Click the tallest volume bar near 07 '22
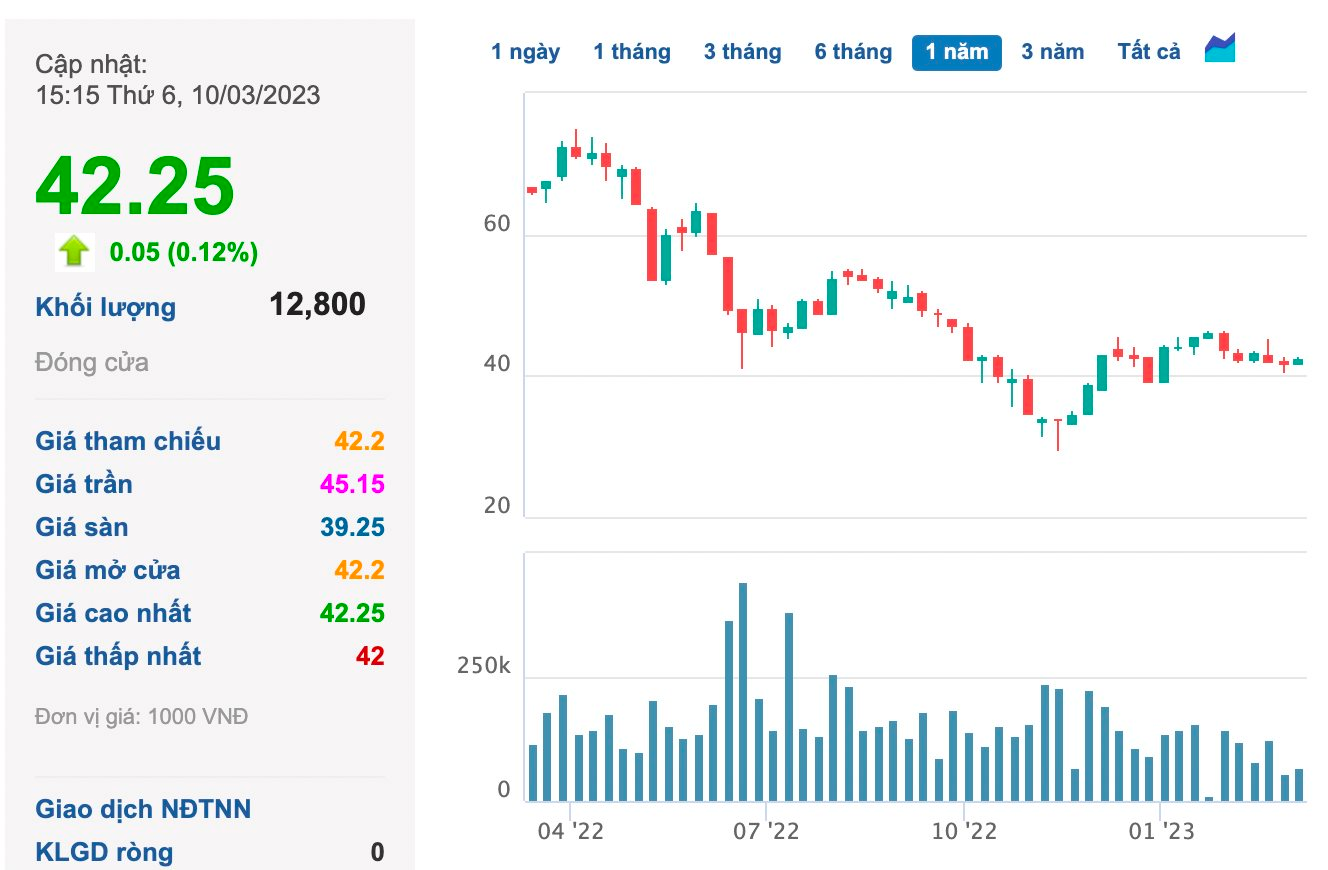Screen dimensions: 1328x870 [742, 692]
